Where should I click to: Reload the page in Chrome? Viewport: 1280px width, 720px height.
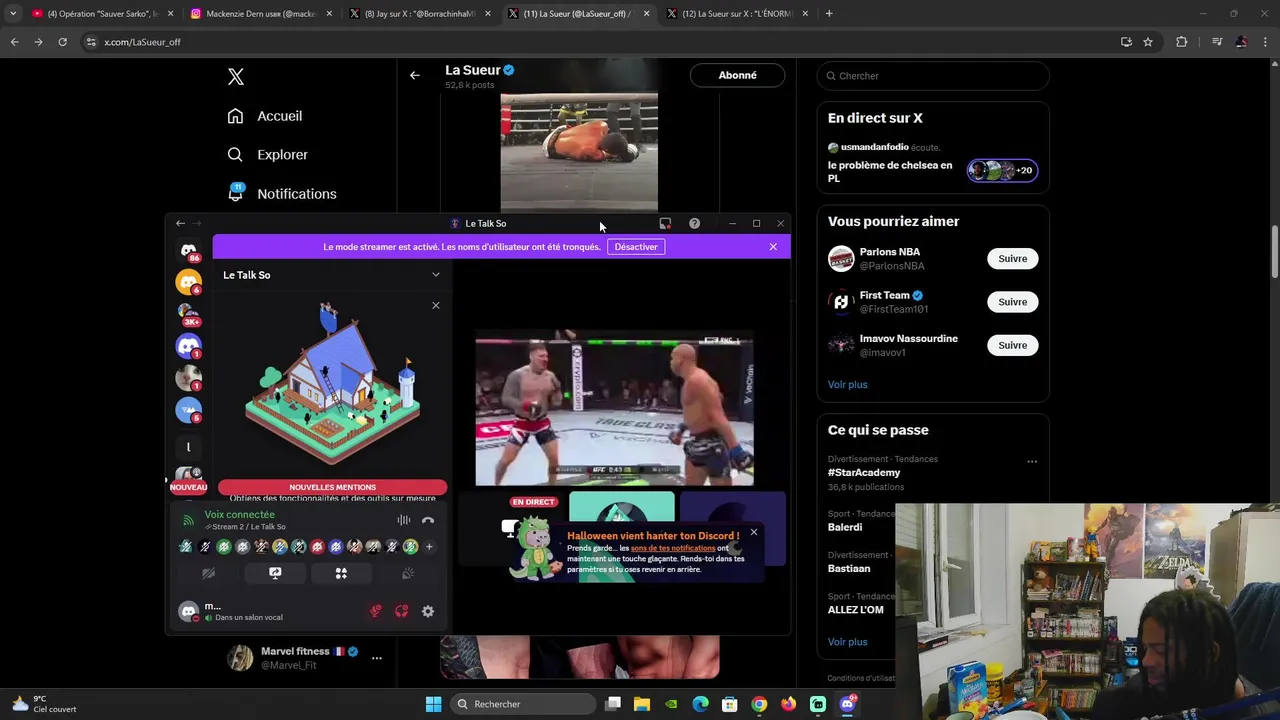[x=62, y=42]
